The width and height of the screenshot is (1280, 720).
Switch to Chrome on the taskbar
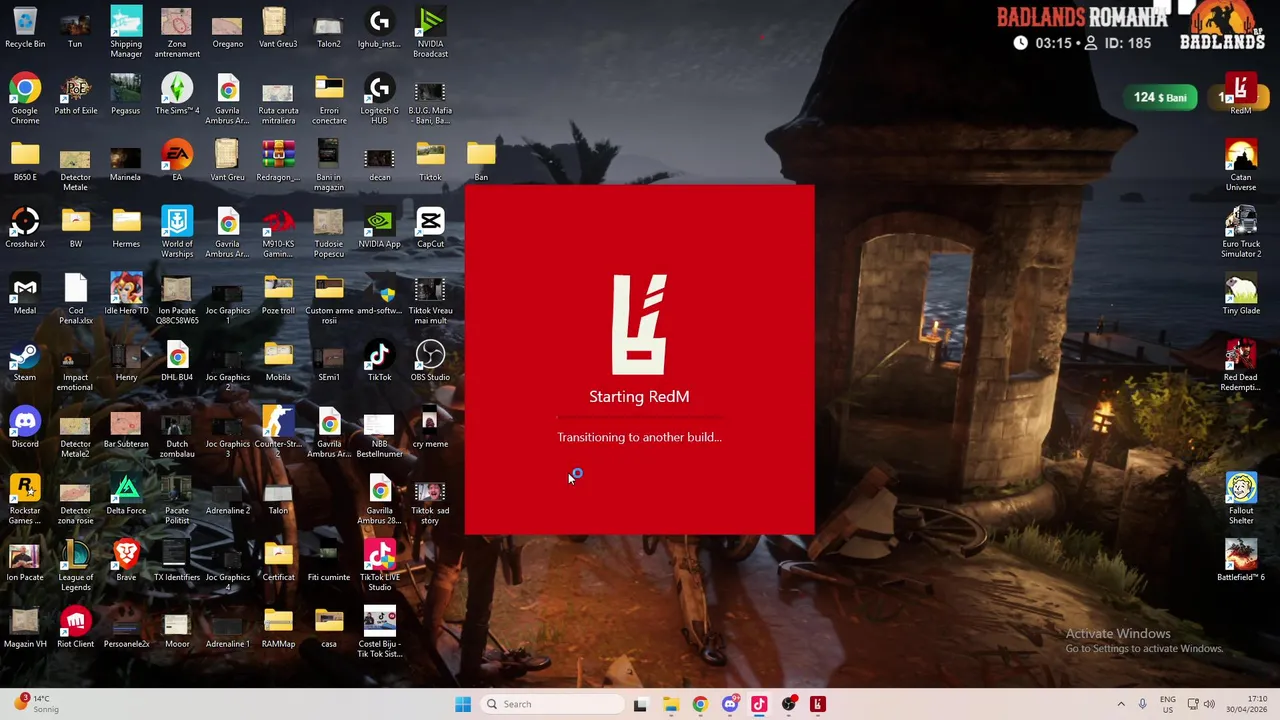(x=700, y=704)
